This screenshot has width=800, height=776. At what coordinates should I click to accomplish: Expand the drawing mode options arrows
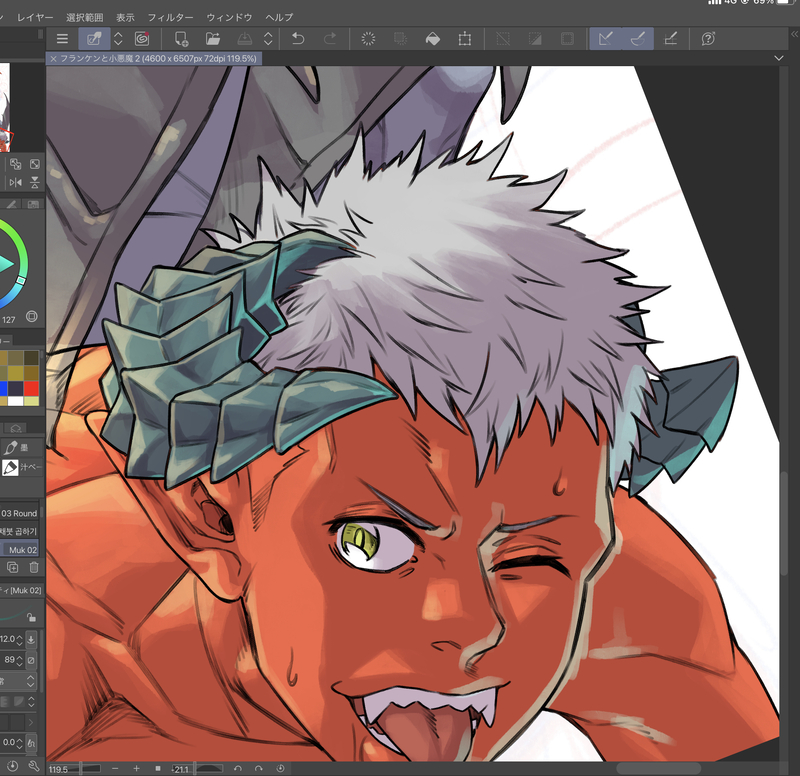pyautogui.click(x=118, y=39)
